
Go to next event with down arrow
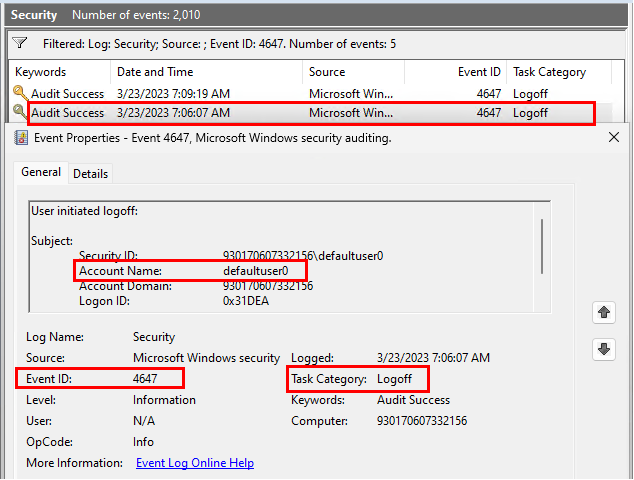604,349
